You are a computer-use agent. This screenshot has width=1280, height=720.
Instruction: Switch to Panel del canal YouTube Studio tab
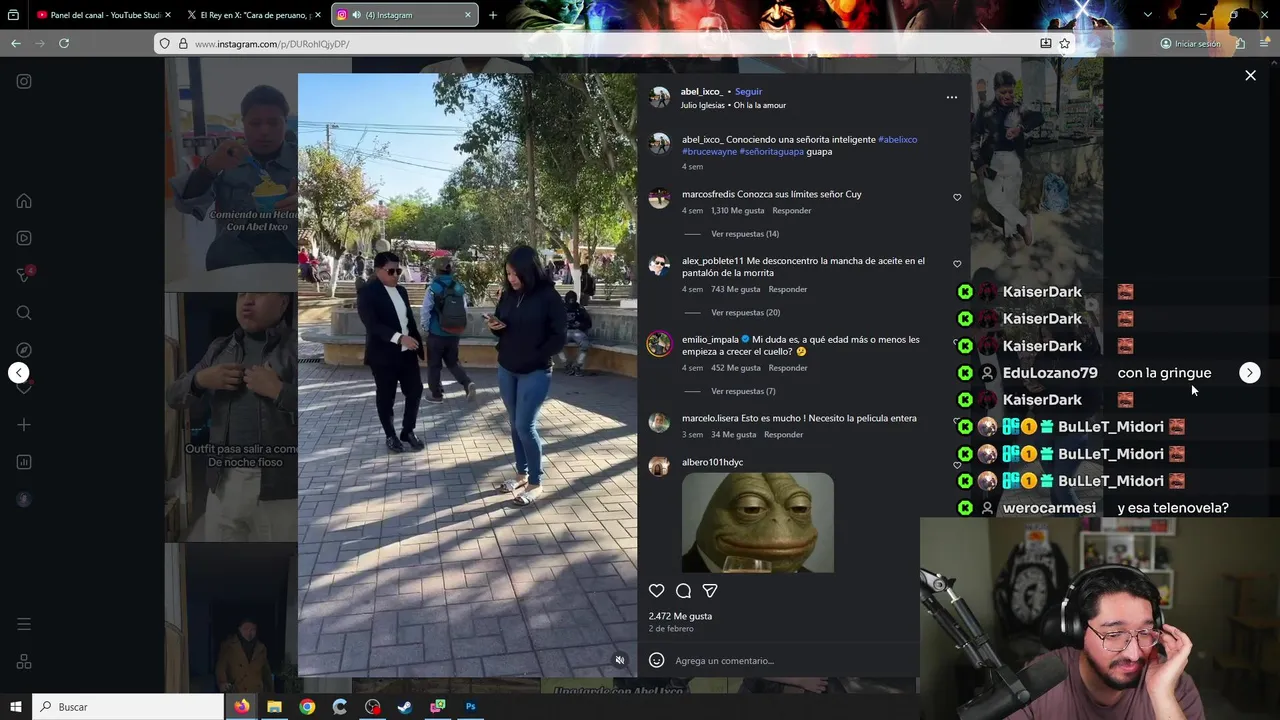[x=102, y=15]
